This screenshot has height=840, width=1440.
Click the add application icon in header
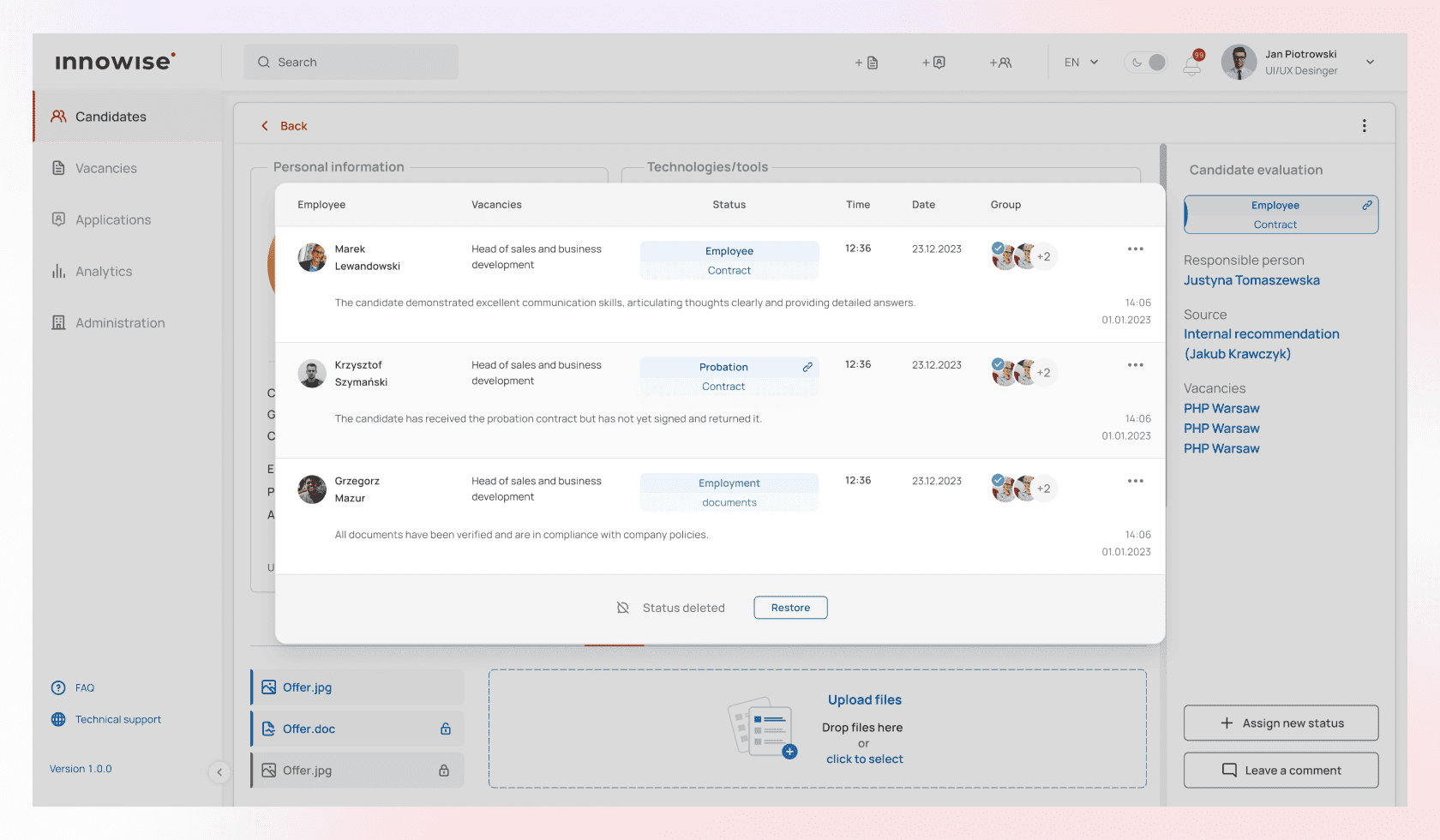pos(933,63)
